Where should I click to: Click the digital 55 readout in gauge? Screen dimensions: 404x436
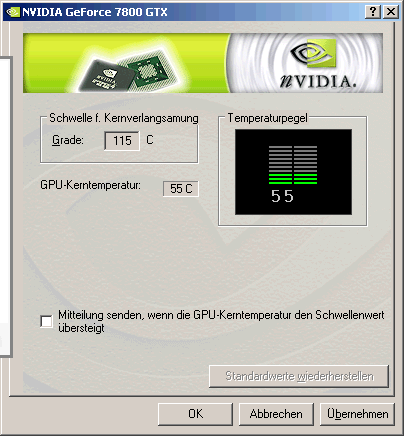(x=282, y=196)
